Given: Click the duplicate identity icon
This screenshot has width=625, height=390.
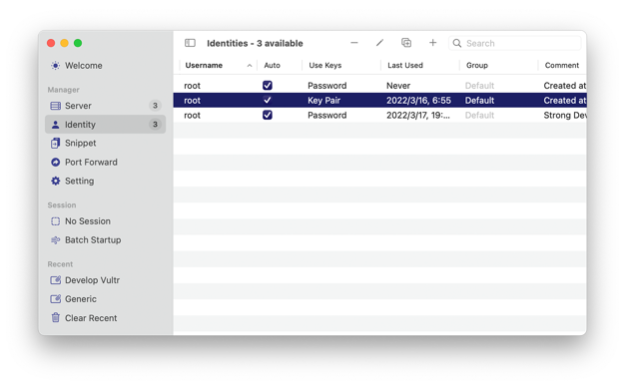Looking at the screenshot, I should pyautogui.click(x=406, y=43).
